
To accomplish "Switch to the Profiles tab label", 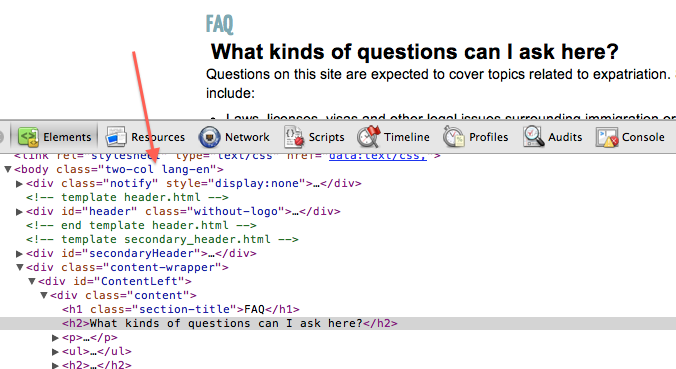I will [488, 137].
